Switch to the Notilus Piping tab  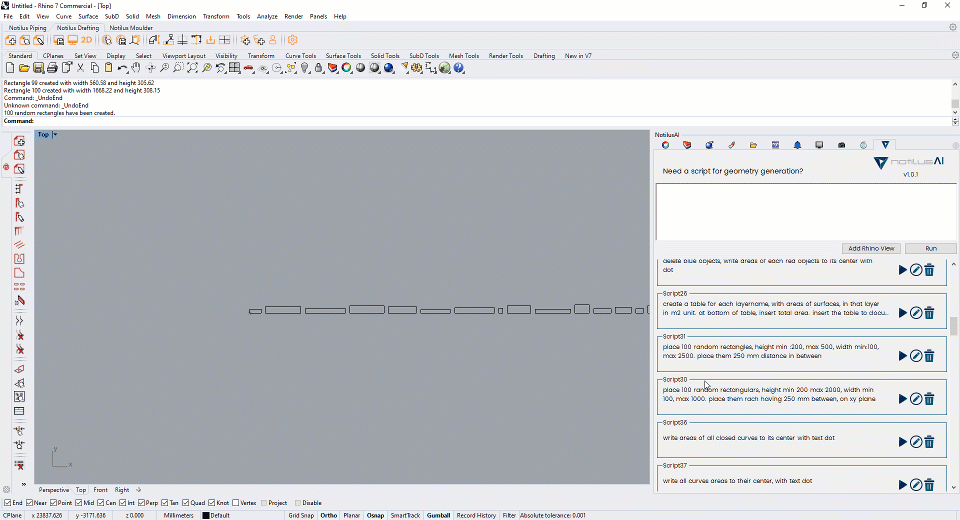(x=28, y=28)
